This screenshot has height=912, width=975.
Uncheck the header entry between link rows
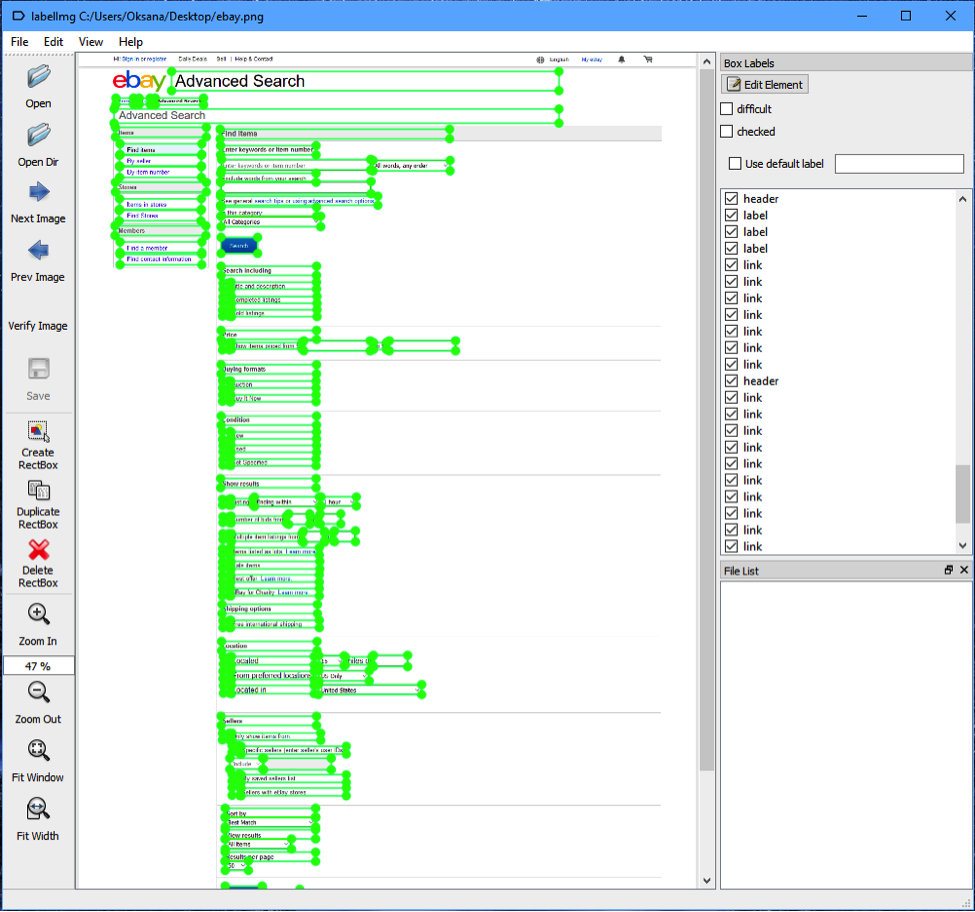[732, 381]
